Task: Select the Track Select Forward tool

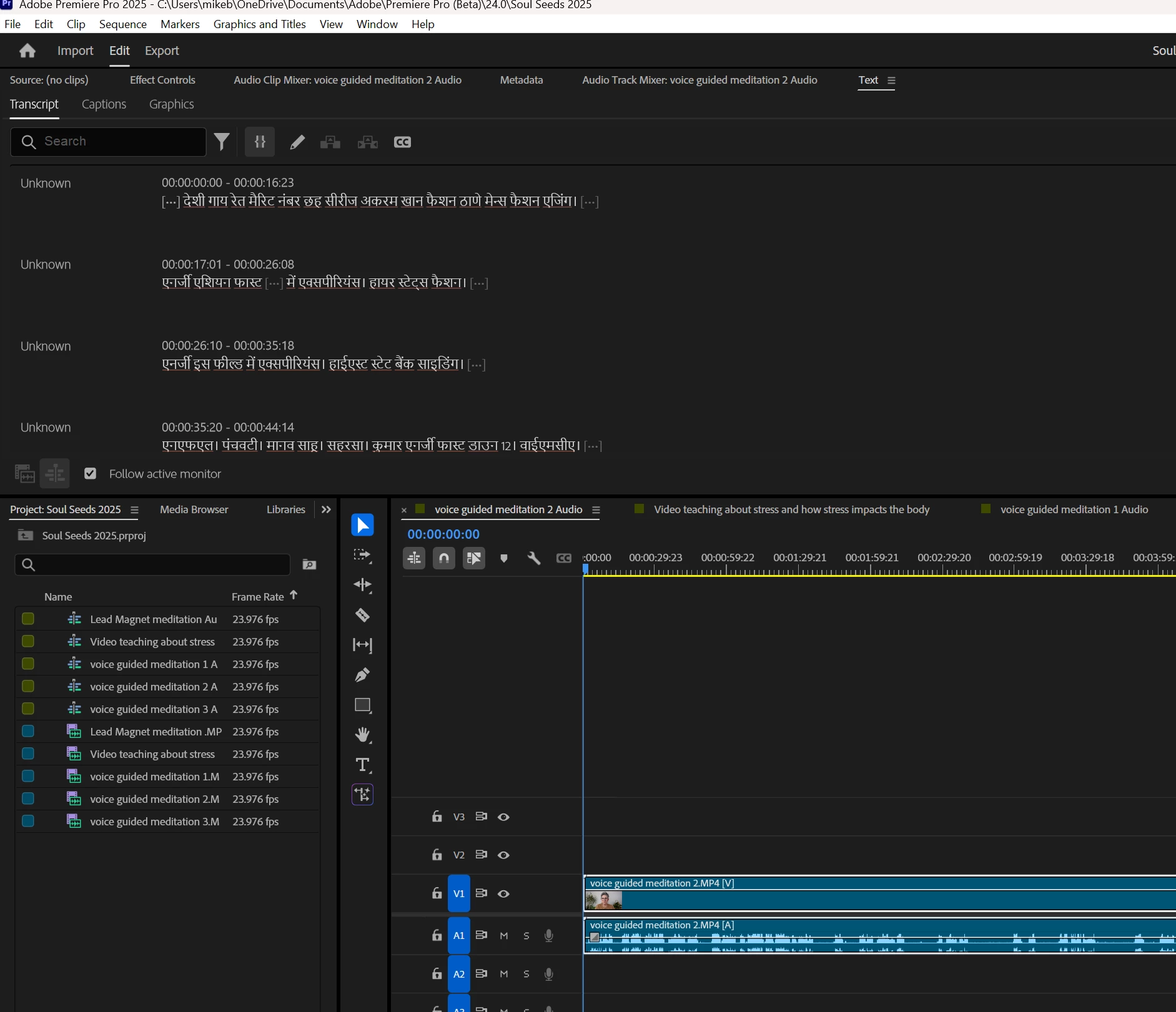Action: click(x=362, y=555)
